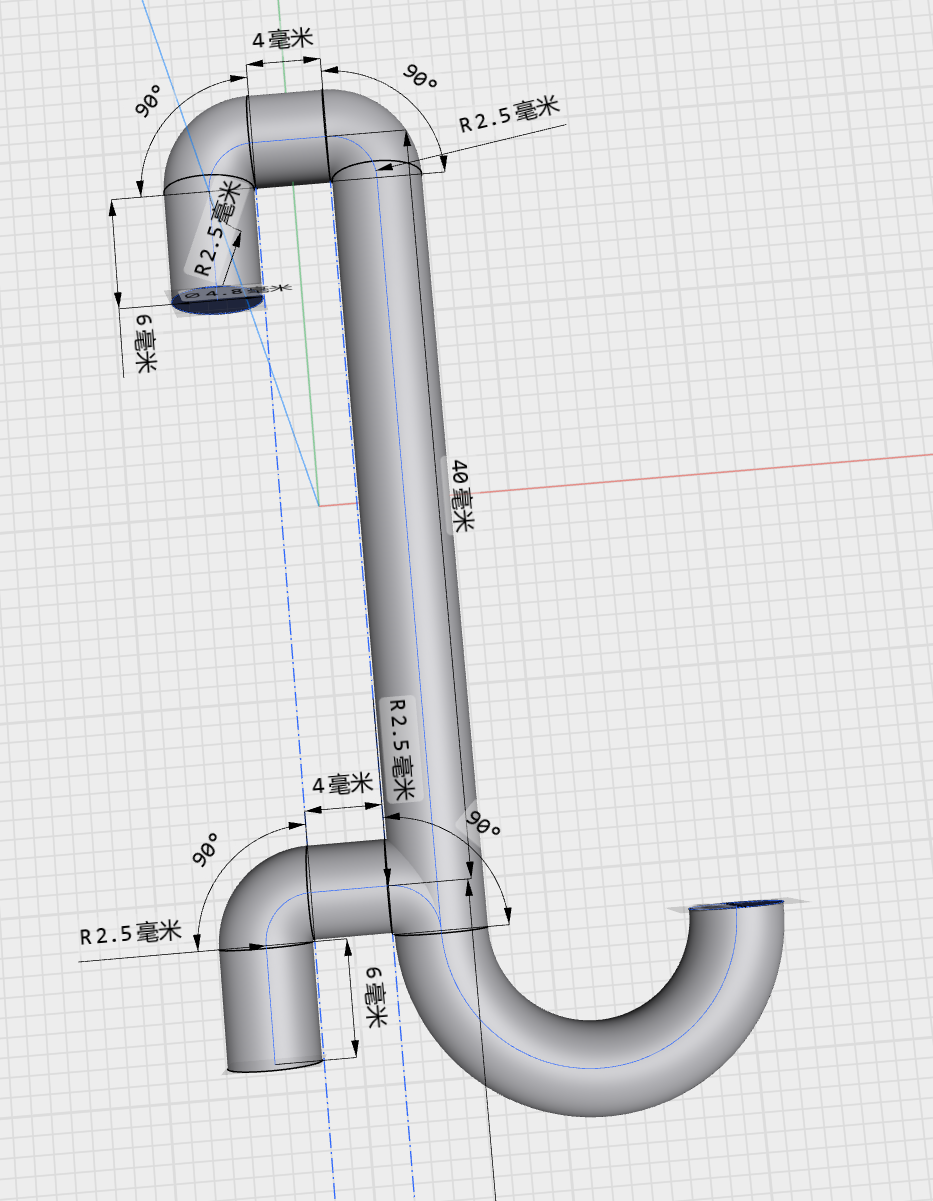Select the vertical R2.5毫米 label on the long pipe

click(x=400, y=748)
